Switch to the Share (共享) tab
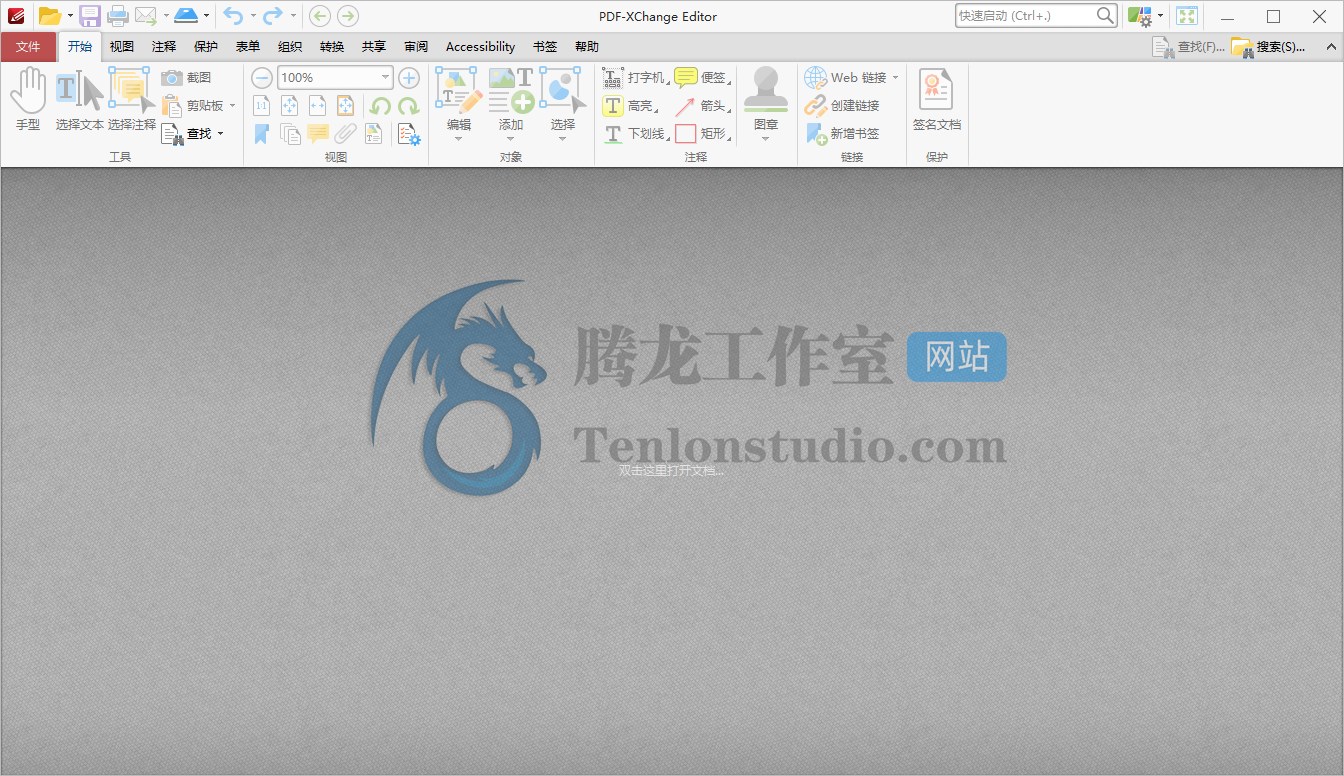 point(374,46)
